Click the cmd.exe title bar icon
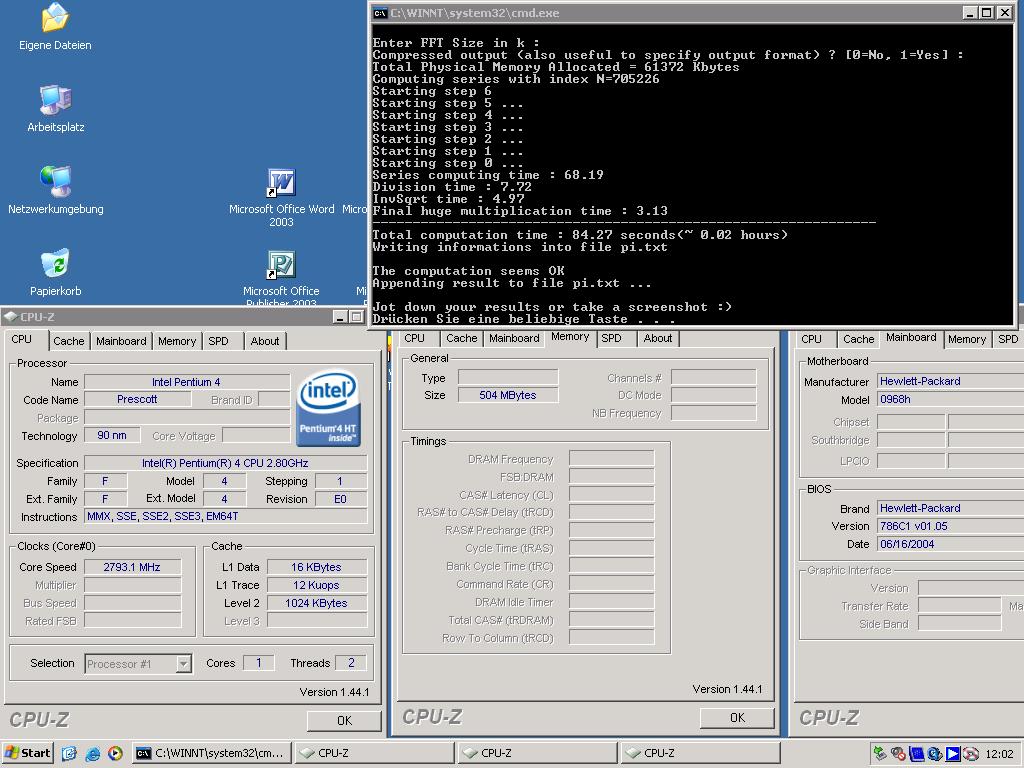Image resolution: width=1024 pixels, height=768 pixels. click(380, 13)
